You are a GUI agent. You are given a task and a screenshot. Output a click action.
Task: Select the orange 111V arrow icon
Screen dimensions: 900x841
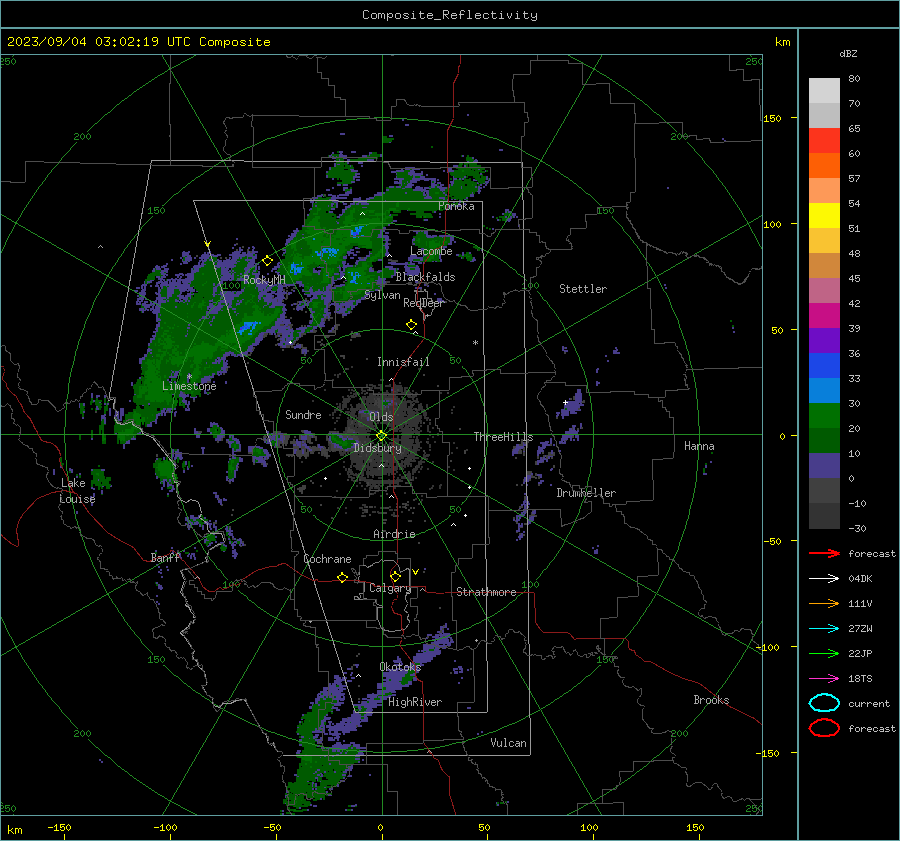[x=824, y=603]
